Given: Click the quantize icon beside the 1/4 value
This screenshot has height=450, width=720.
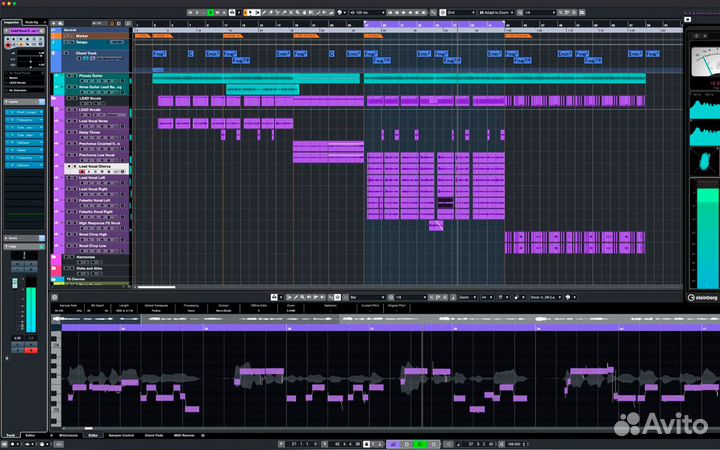Looking at the screenshot, I should (520, 13).
